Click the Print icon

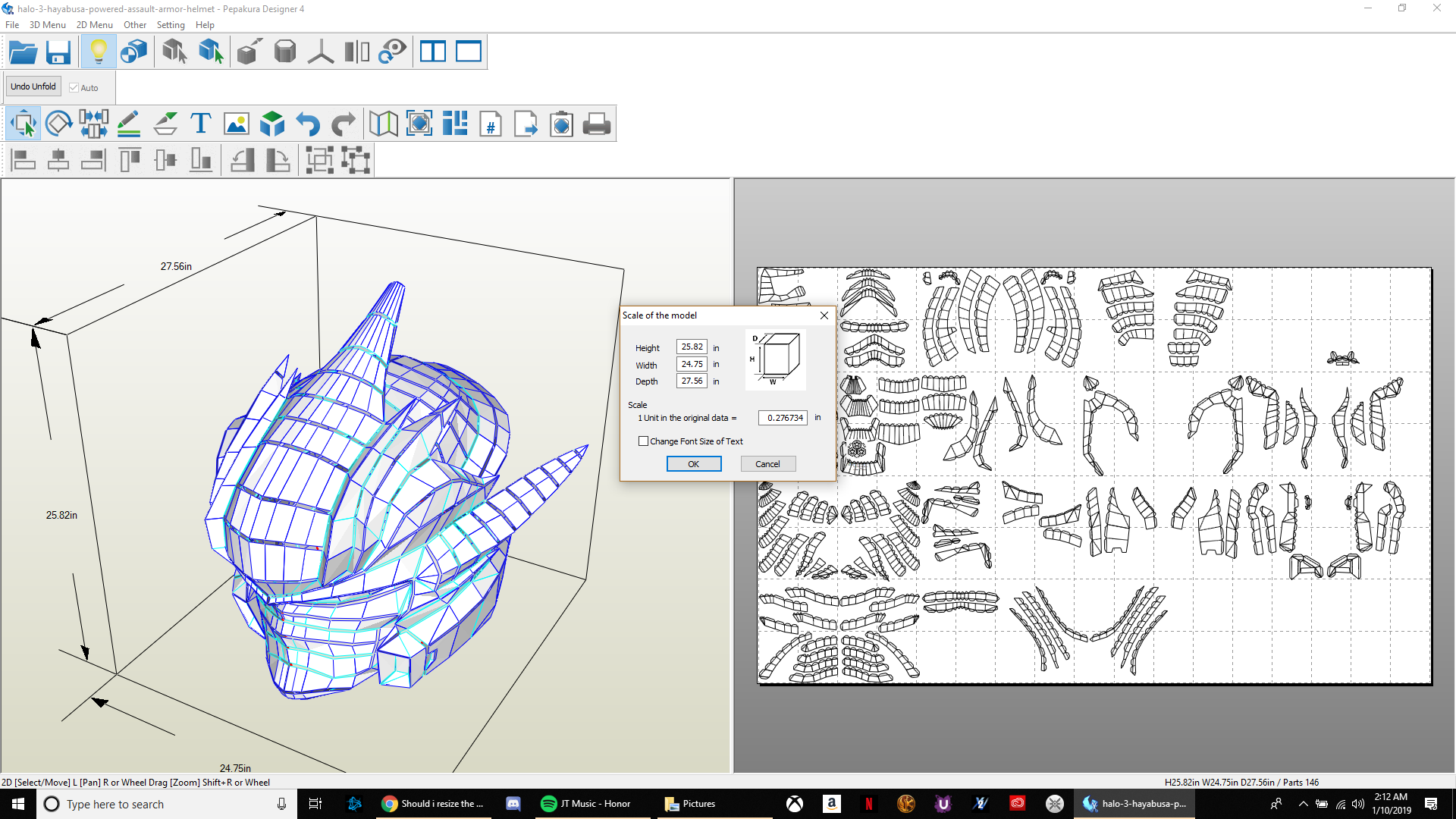pyautogui.click(x=597, y=124)
